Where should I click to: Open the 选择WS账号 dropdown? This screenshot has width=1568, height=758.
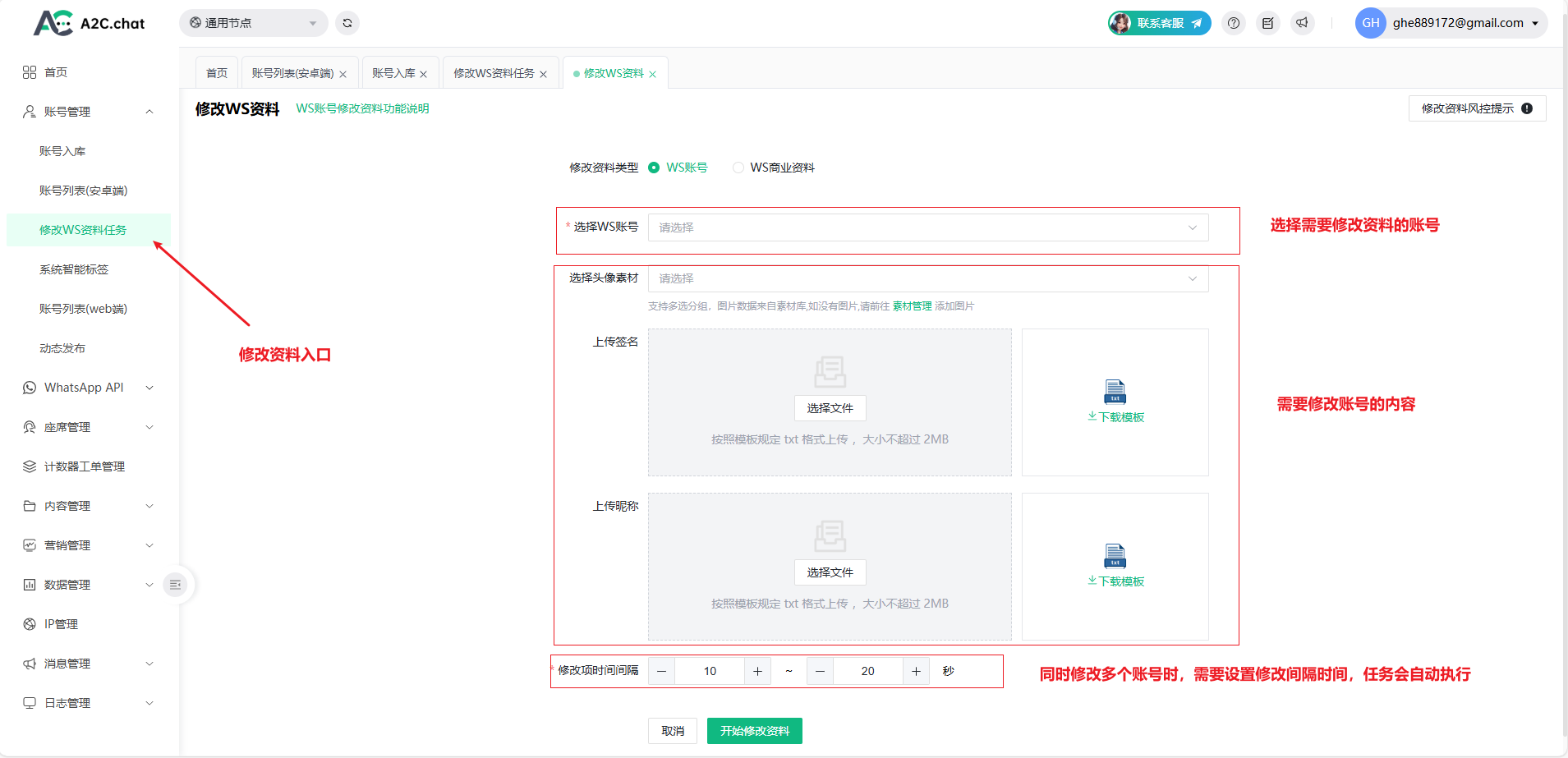click(x=928, y=227)
